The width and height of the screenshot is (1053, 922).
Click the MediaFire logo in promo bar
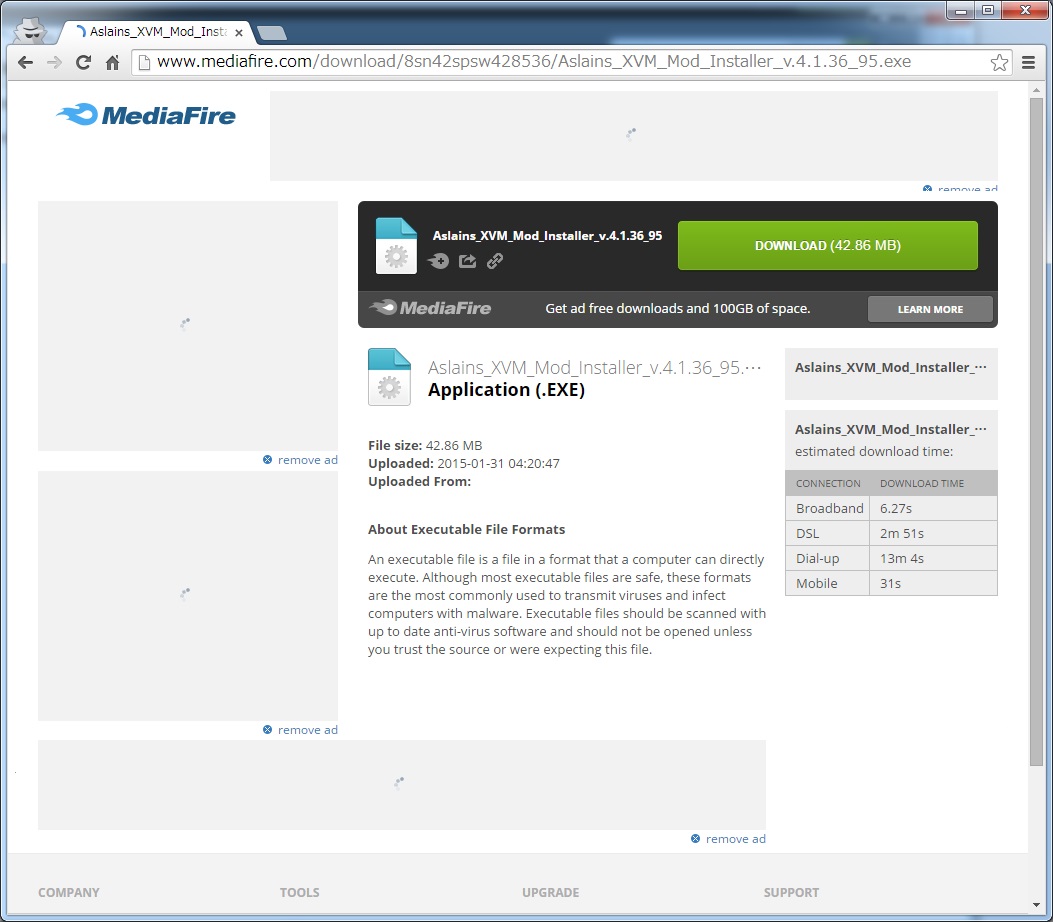pyautogui.click(x=430, y=308)
